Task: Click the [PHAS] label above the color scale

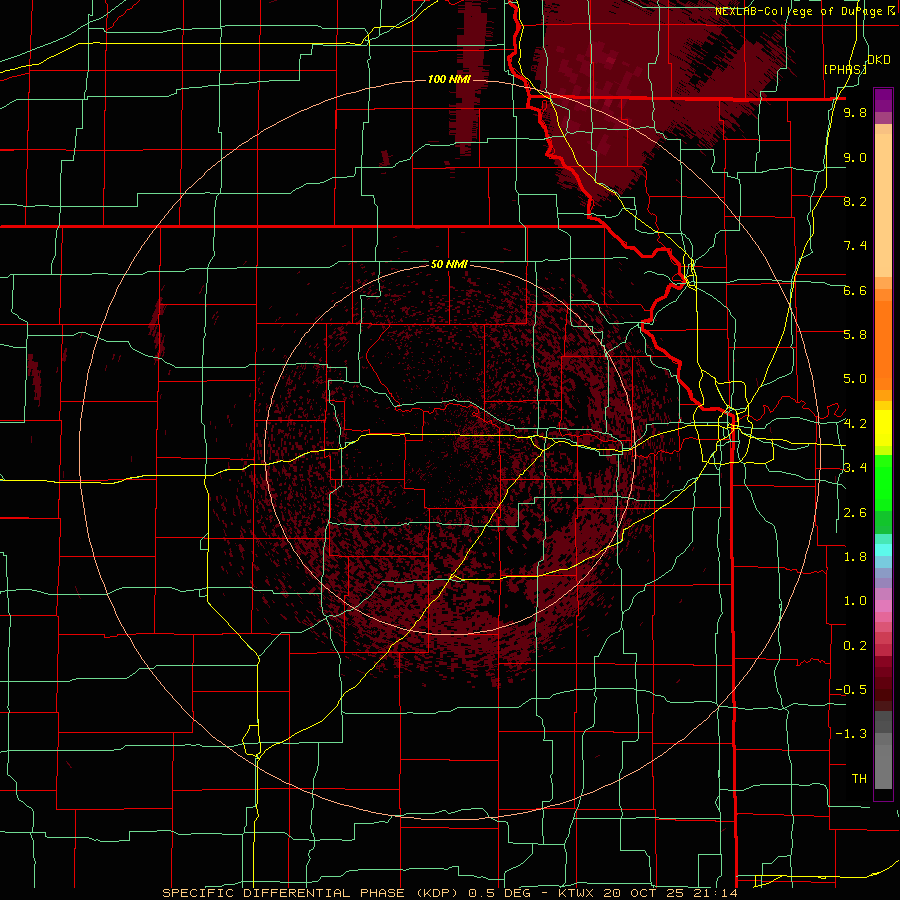Action: pos(844,69)
